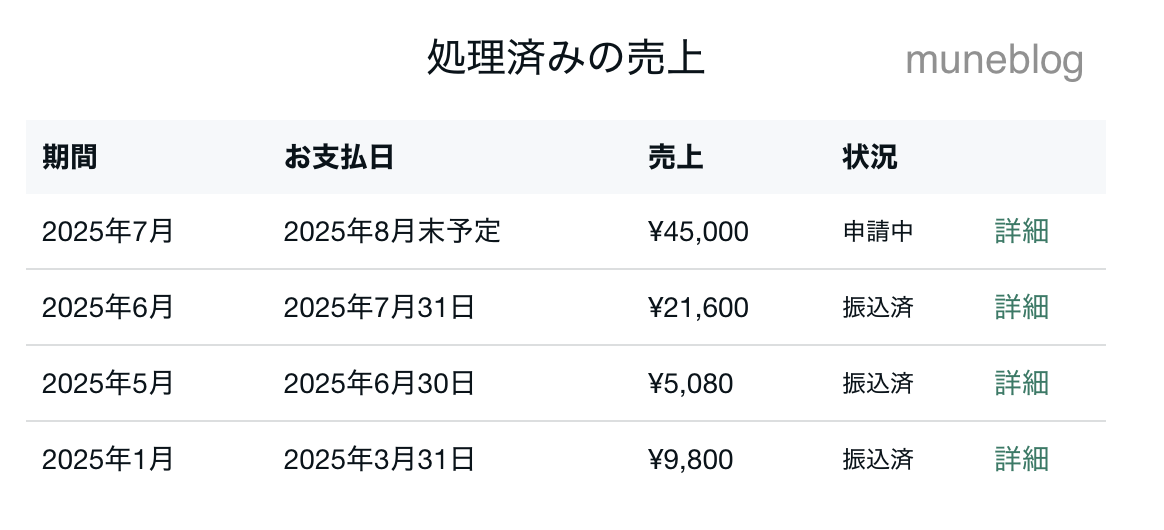This screenshot has width=1164, height=530.
Task: Open 詳細 link for 2025年6月 row
Action: tap(1021, 307)
